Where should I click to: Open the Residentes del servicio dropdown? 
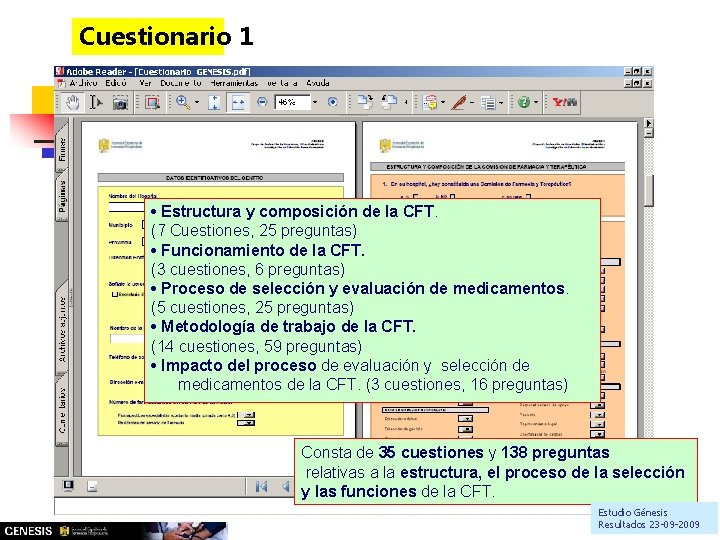(x=247, y=422)
